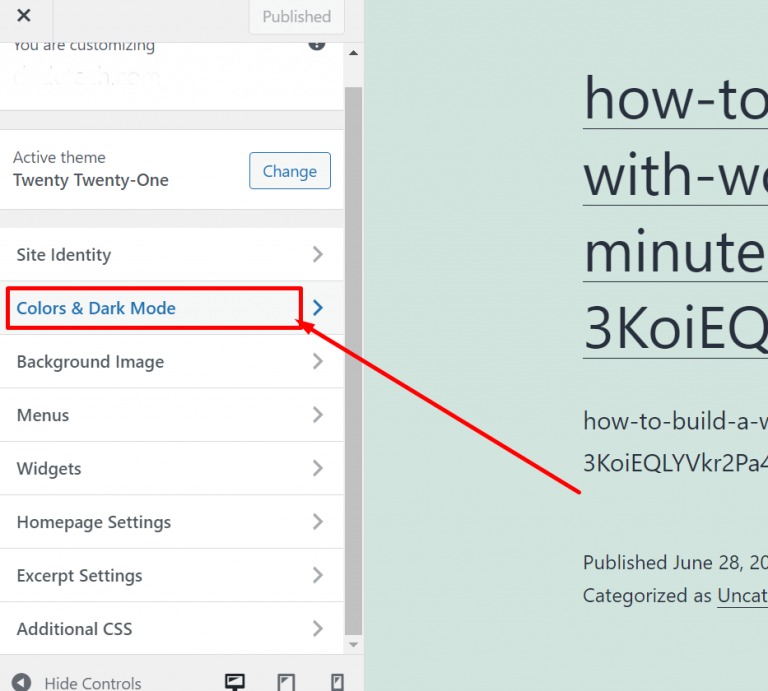Switch to mobile preview mode

(x=337, y=682)
